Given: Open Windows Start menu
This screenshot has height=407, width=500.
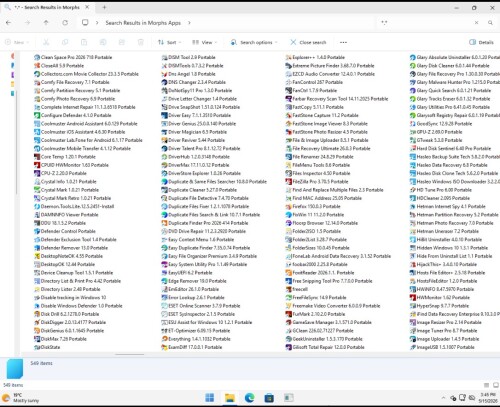Looking at the screenshot, I should pos(210,397).
